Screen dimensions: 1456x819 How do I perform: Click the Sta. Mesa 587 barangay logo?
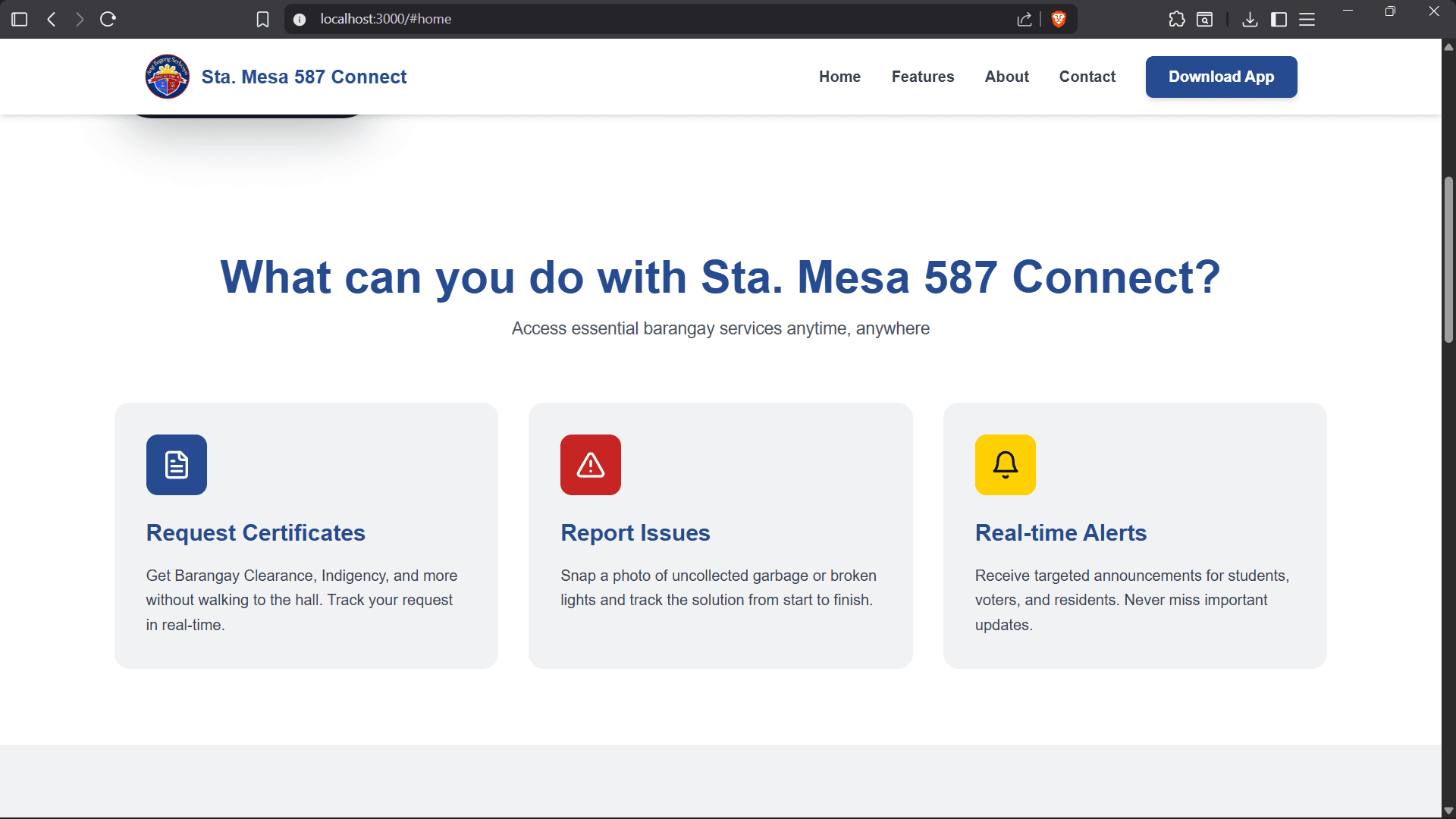pyautogui.click(x=167, y=77)
